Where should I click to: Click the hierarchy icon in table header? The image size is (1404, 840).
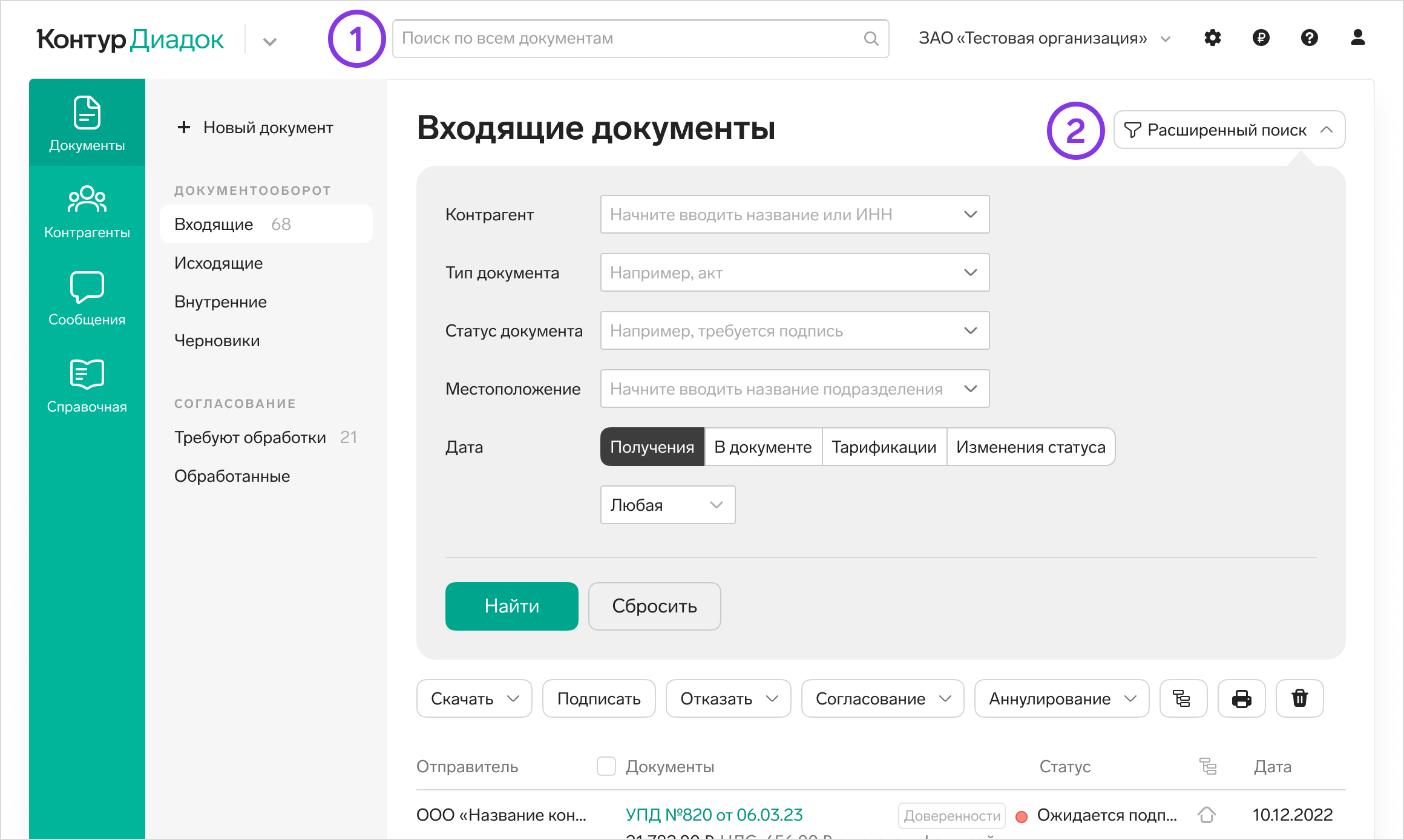1207,766
